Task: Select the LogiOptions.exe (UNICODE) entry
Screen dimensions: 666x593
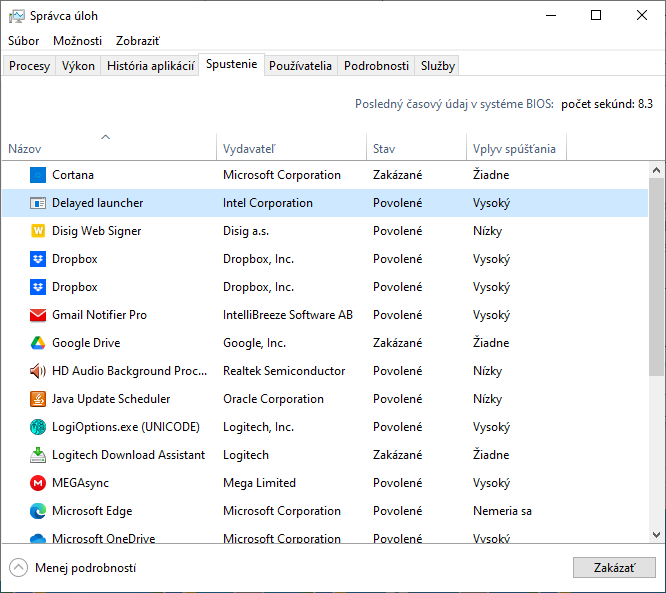Action: click(x=126, y=427)
